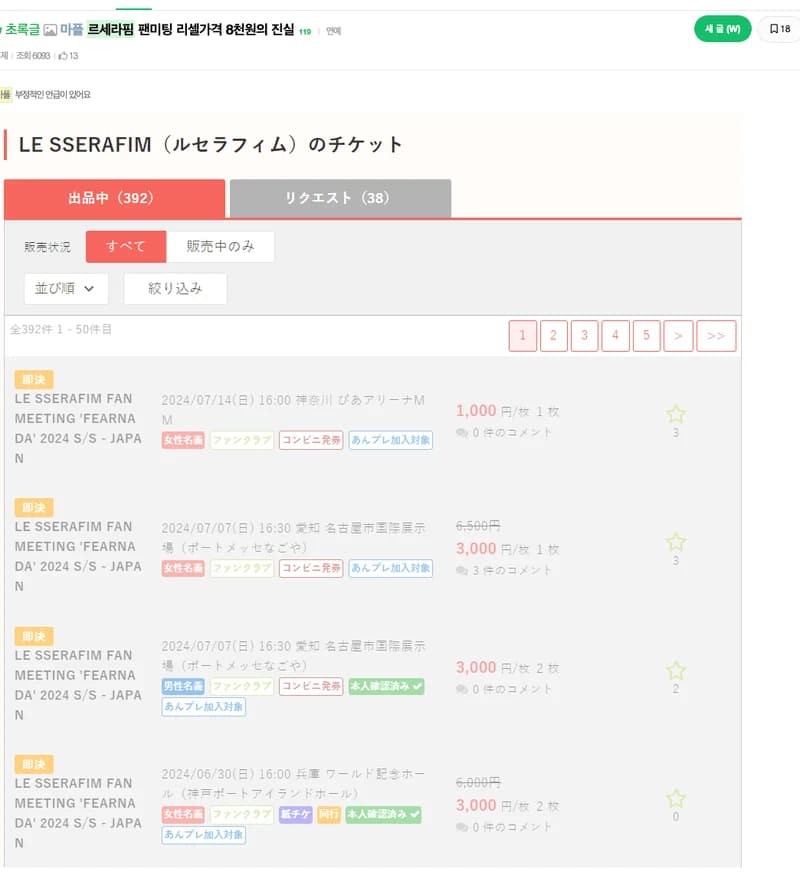
Task: Click the next page > button
Action: (678, 335)
